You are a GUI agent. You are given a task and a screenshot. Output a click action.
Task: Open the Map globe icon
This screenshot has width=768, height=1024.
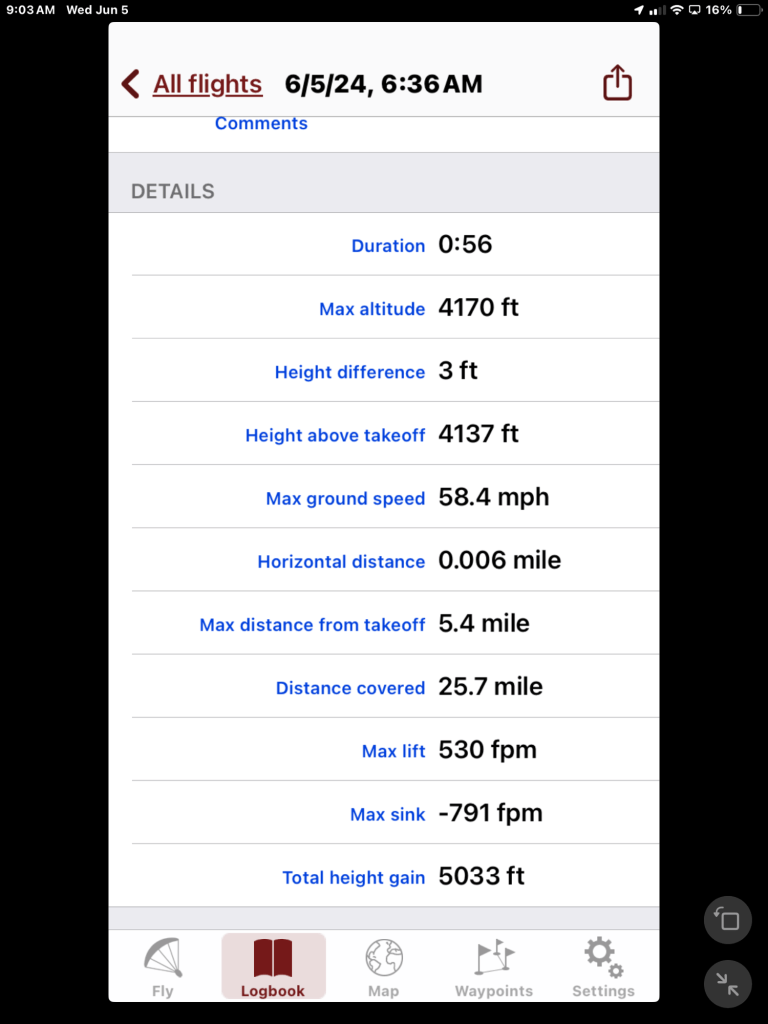383,958
